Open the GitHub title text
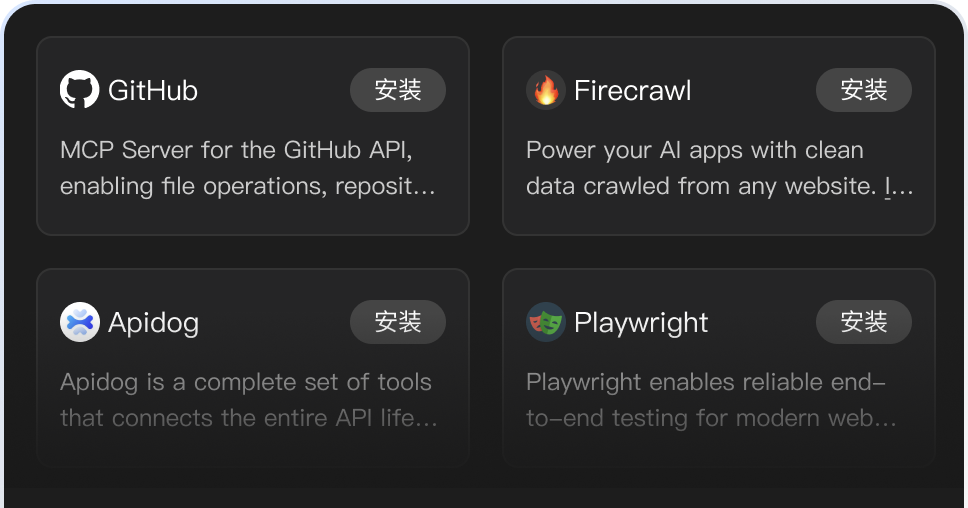The height and width of the screenshot is (508, 968). (x=153, y=90)
